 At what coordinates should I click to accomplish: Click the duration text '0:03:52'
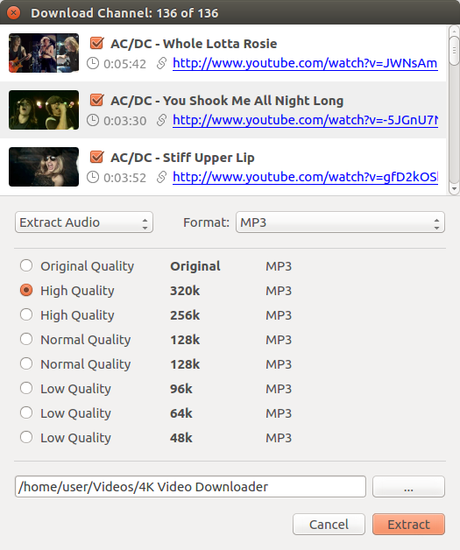(125, 178)
